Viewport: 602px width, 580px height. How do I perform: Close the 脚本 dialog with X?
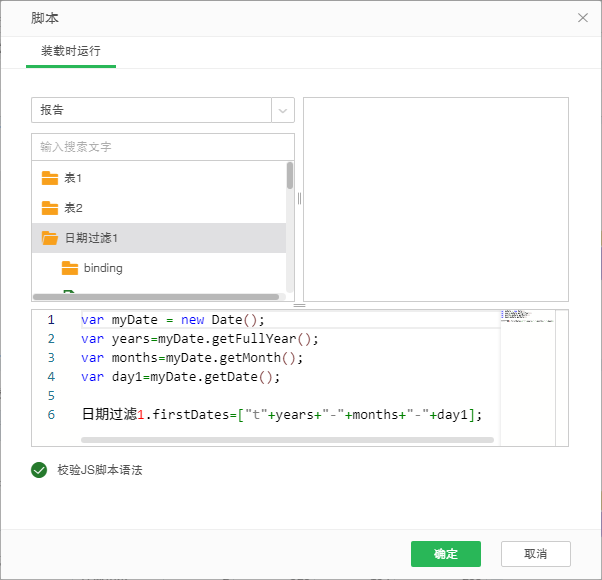point(583,18)
